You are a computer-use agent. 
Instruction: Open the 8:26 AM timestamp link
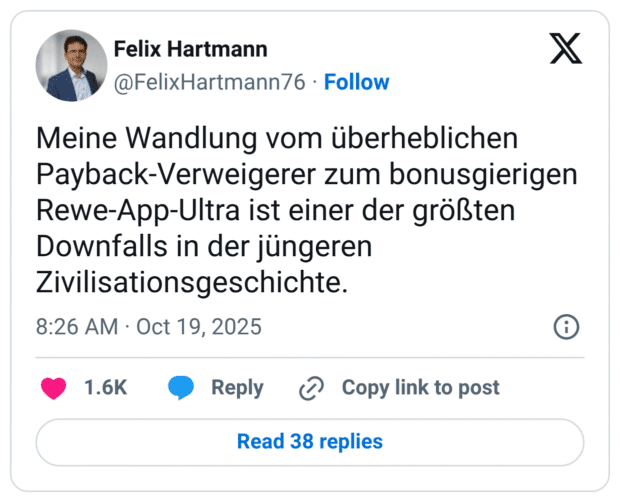click(x=79, y=327)
